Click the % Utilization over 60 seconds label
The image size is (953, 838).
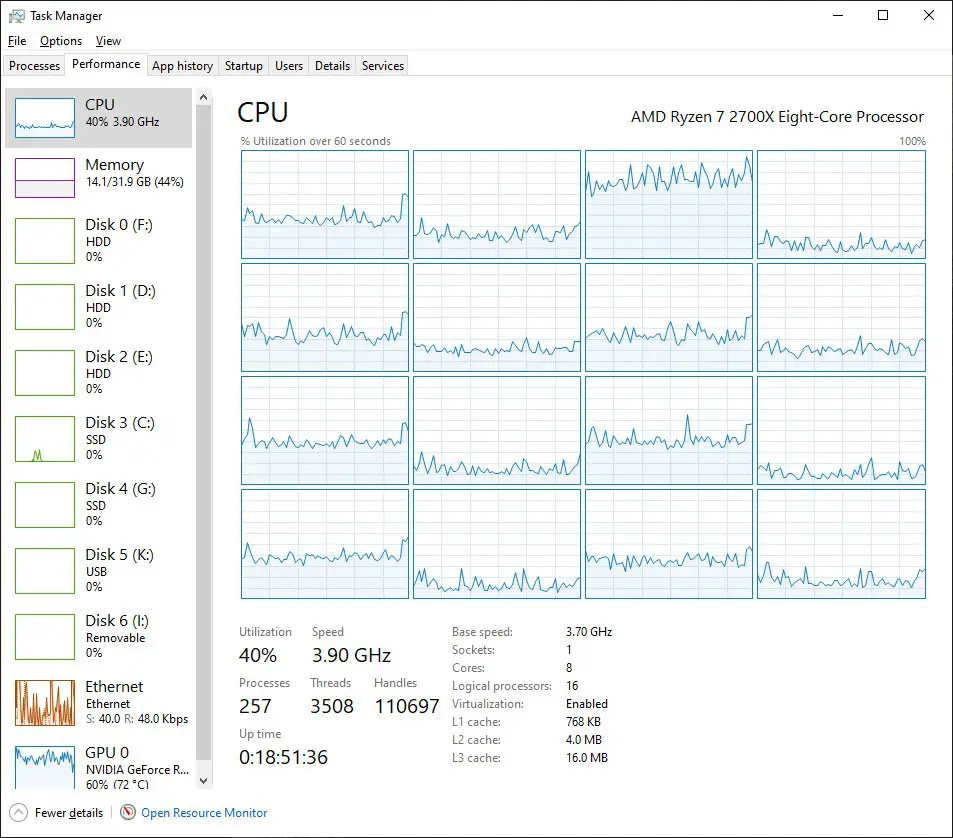315,141
